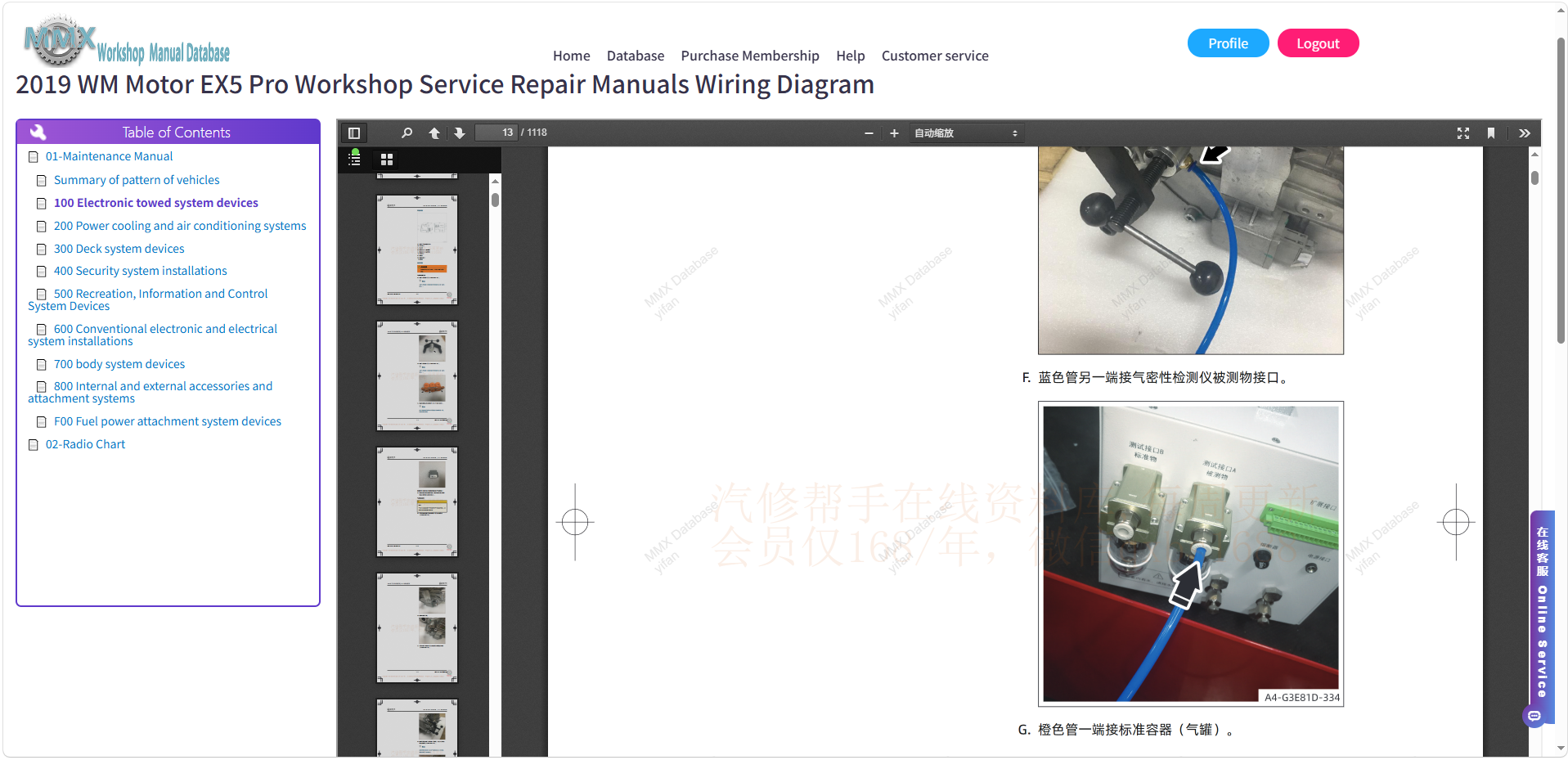Click the page icon beside 400 Security system installations
Viewport: 1568px width, 760px height.
point(42,272)
